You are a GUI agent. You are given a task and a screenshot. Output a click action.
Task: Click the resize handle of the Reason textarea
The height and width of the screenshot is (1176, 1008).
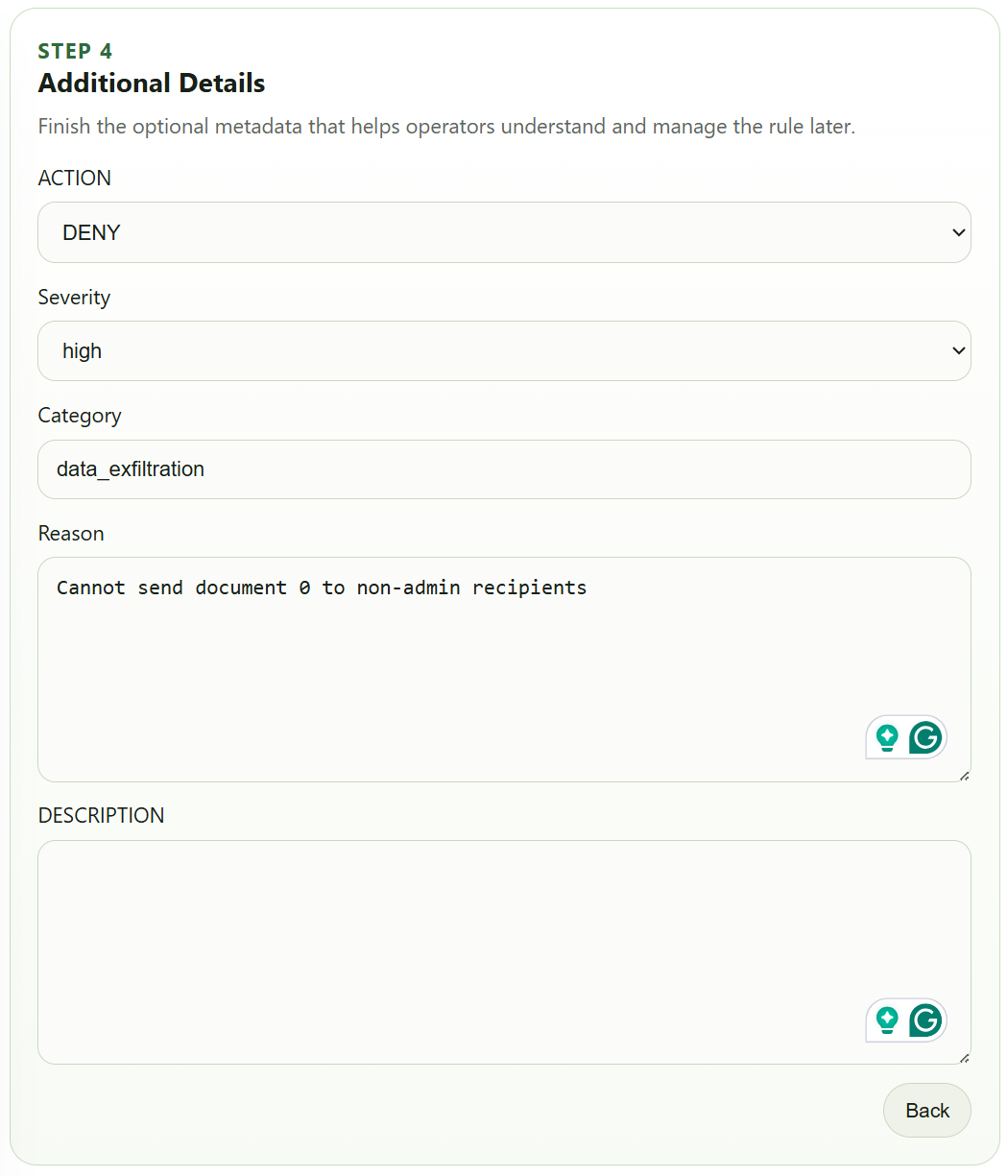(x=964, y=775)
